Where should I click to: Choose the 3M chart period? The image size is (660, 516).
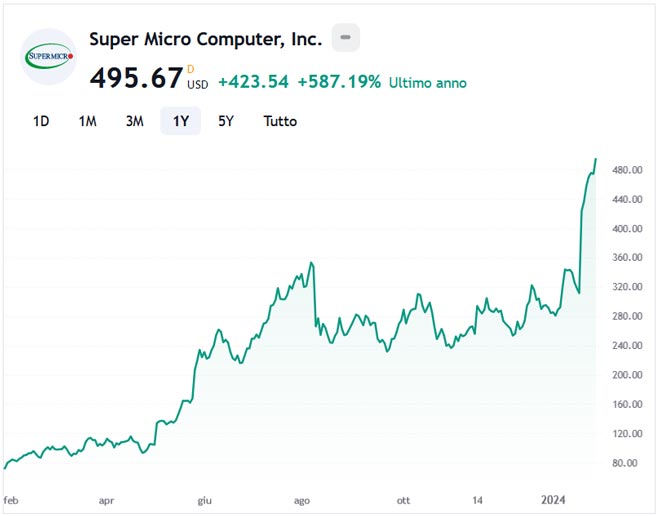coord(134,121)
